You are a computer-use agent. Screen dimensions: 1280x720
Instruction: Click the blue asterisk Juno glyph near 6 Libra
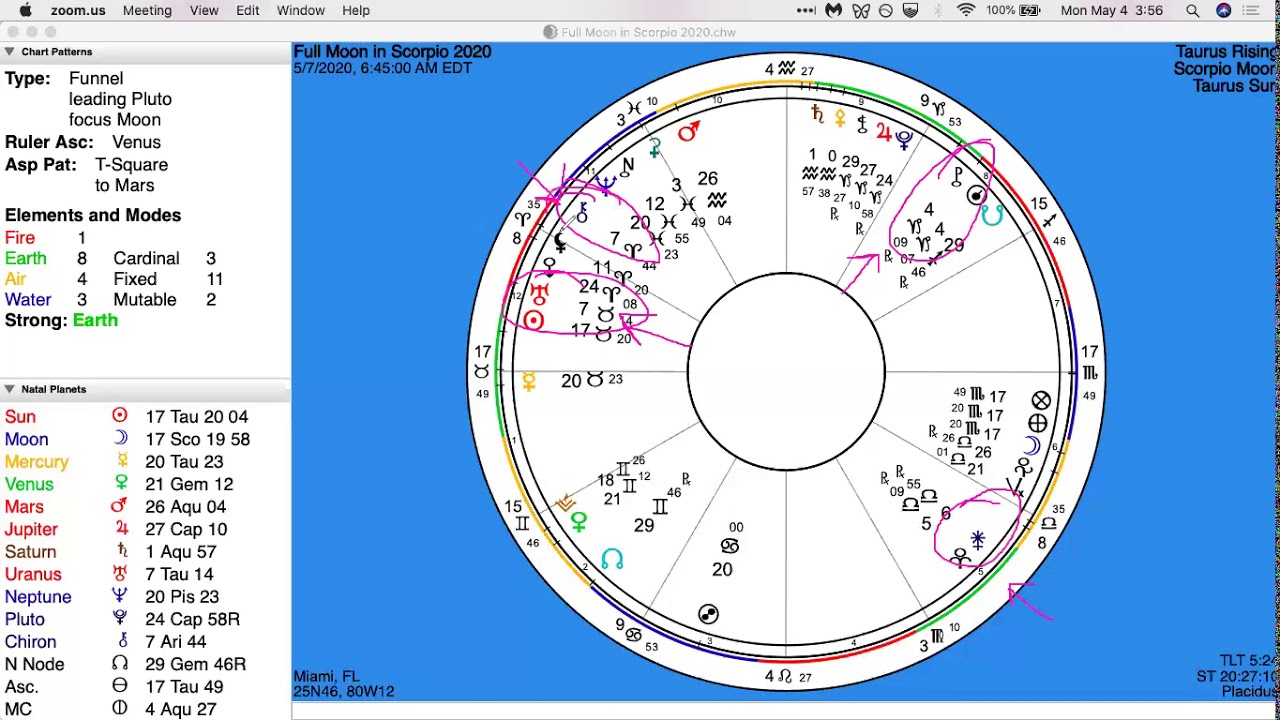click(x=977, y=540)
